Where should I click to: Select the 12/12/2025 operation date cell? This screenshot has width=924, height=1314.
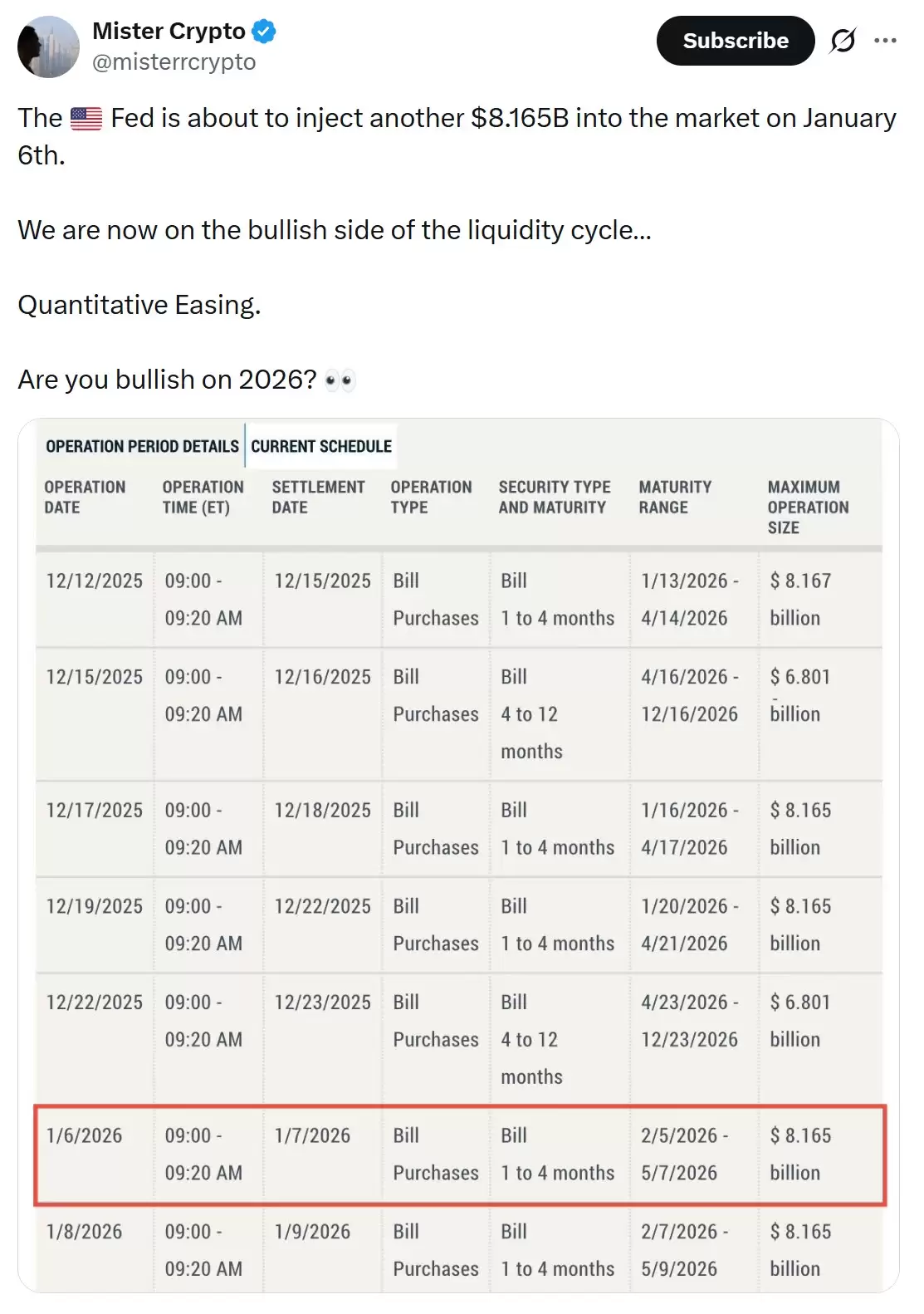tap(95, 581)
